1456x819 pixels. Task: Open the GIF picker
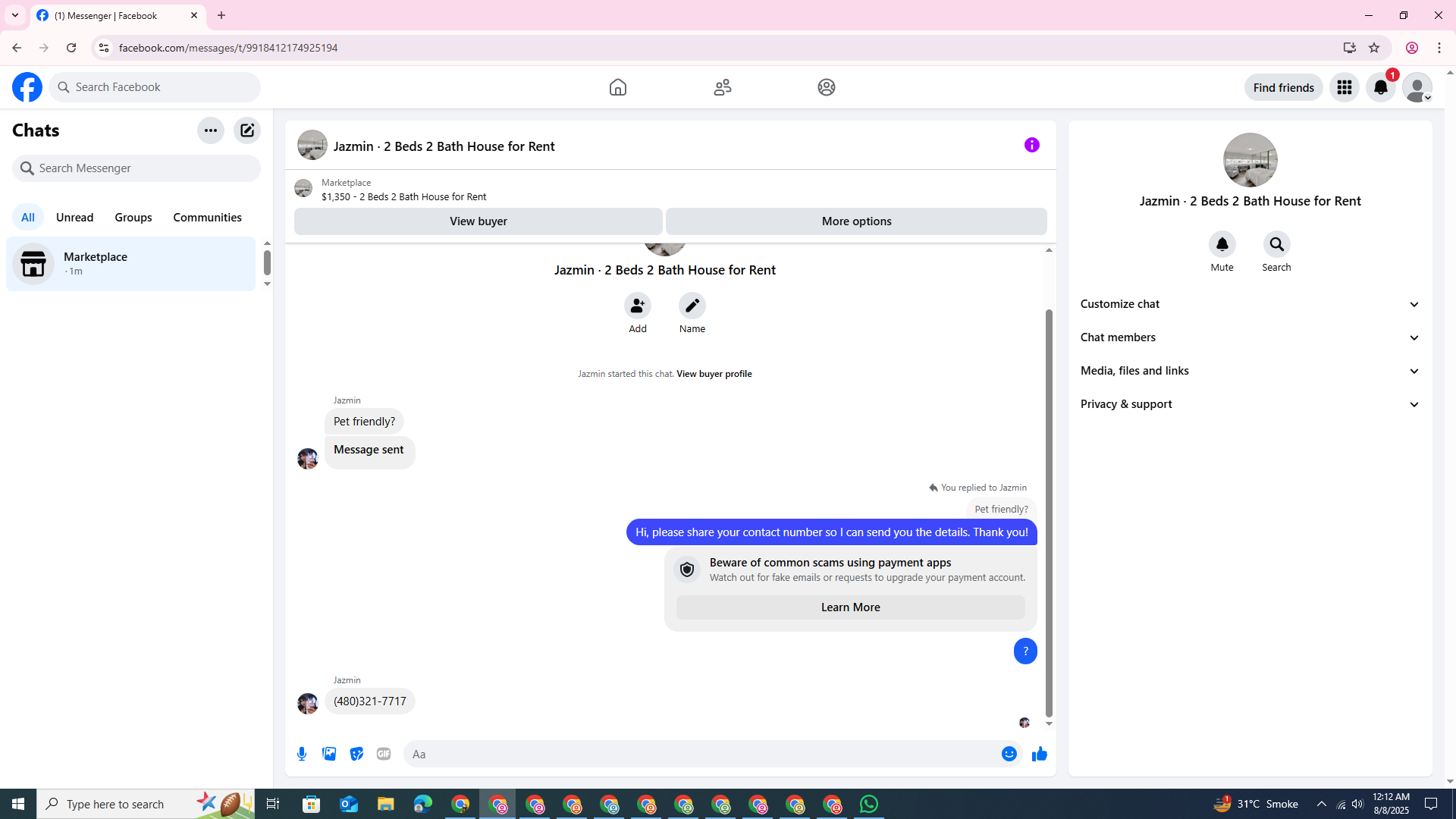384,754
